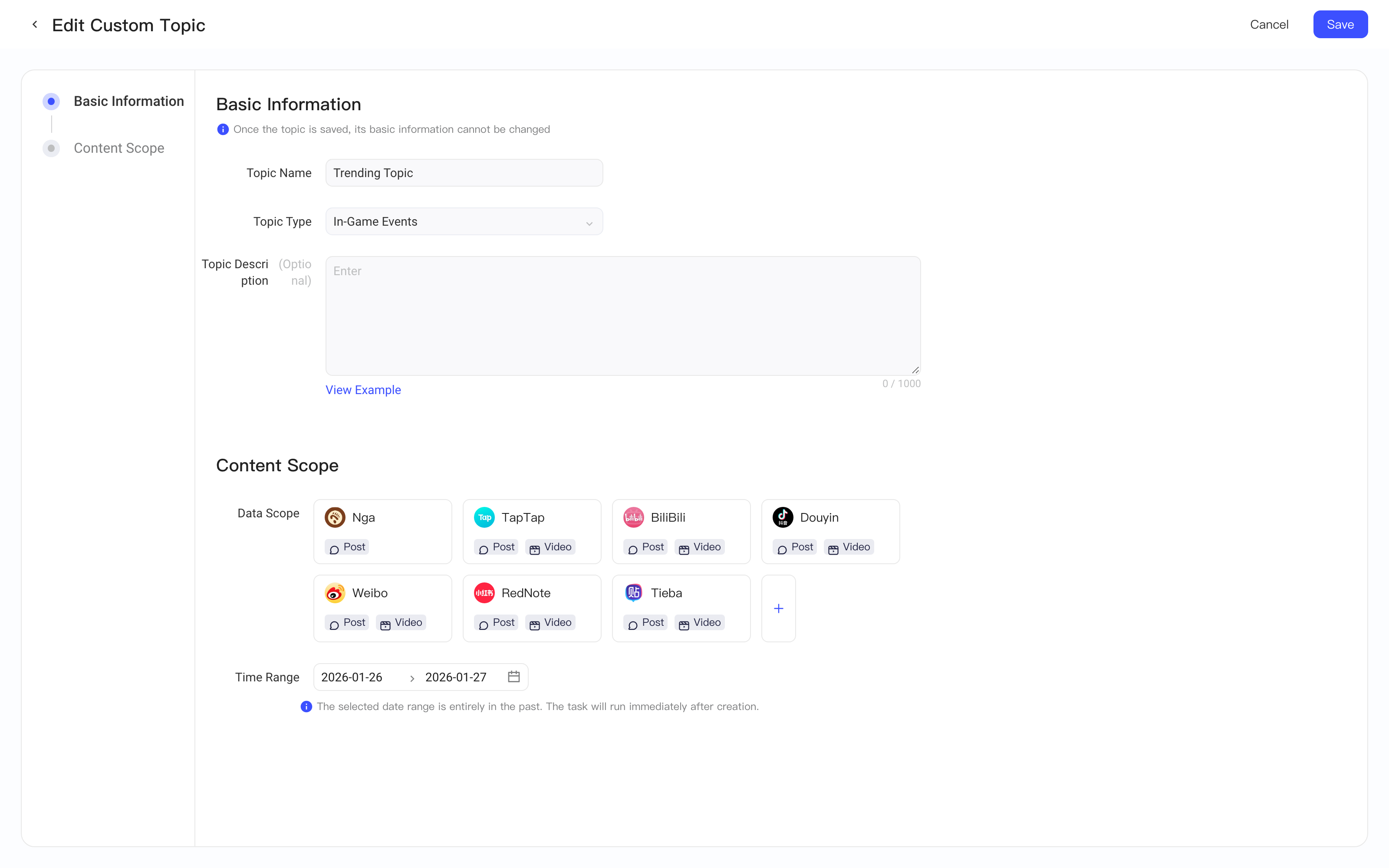Expand the Topic Type dropdown
The height and width of the screenshot is (868, 1389).
pos(464,222)
